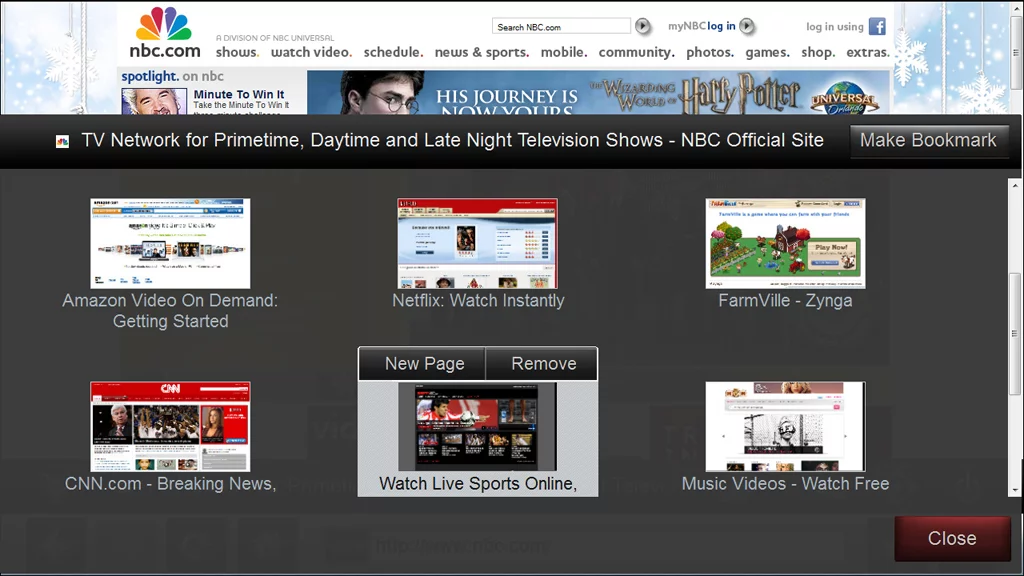Open the FarmVille Zynga thumbnail

point(785,244)
